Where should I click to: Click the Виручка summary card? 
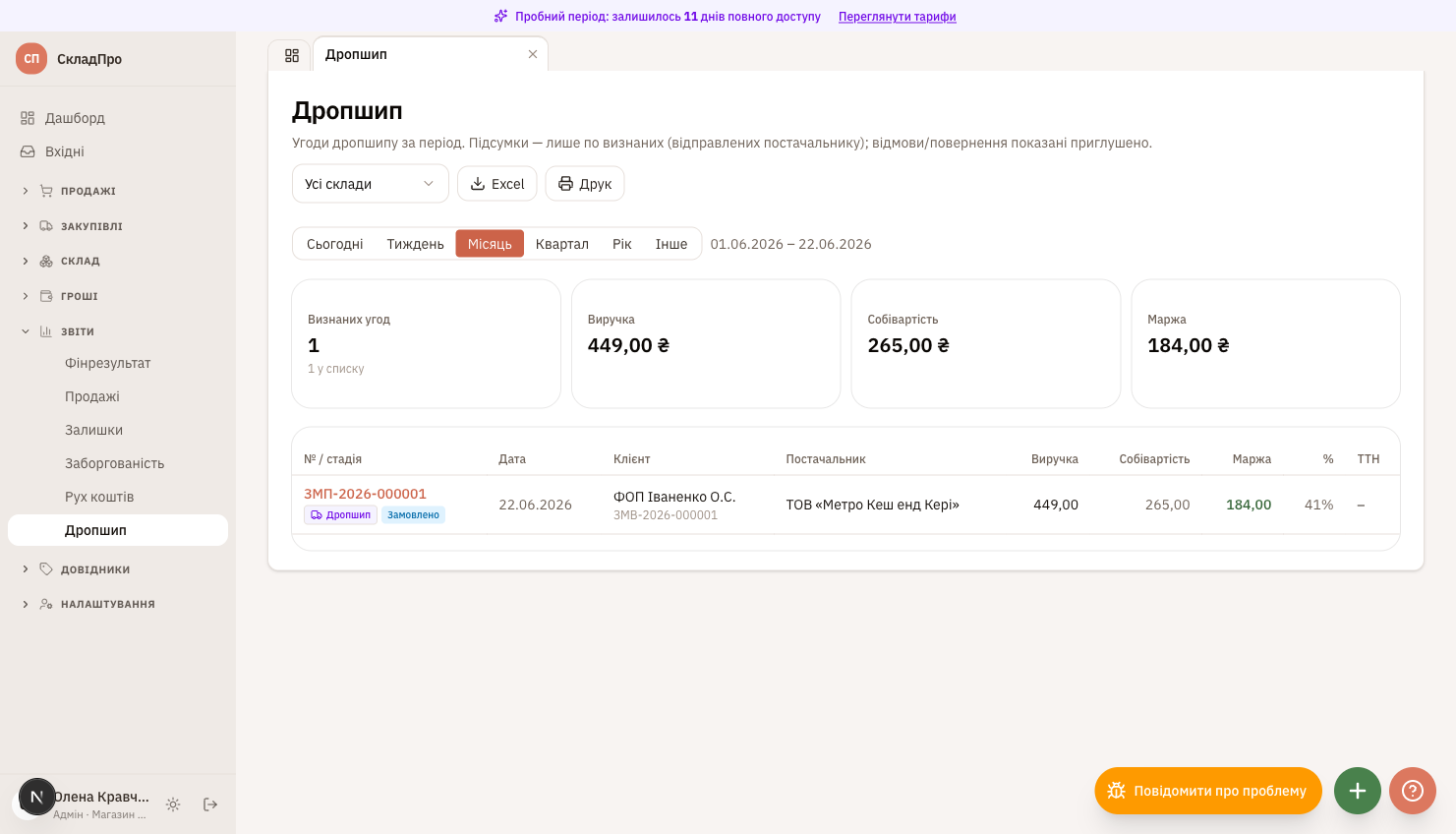point(706,343)
